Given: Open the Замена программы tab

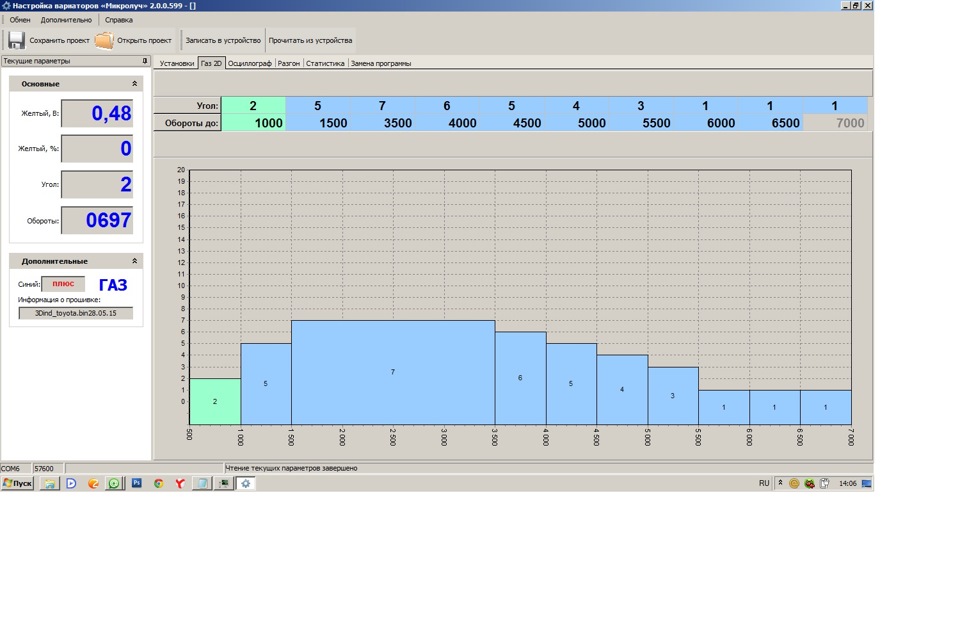Looking at the screenshot, I should point(381,63).
